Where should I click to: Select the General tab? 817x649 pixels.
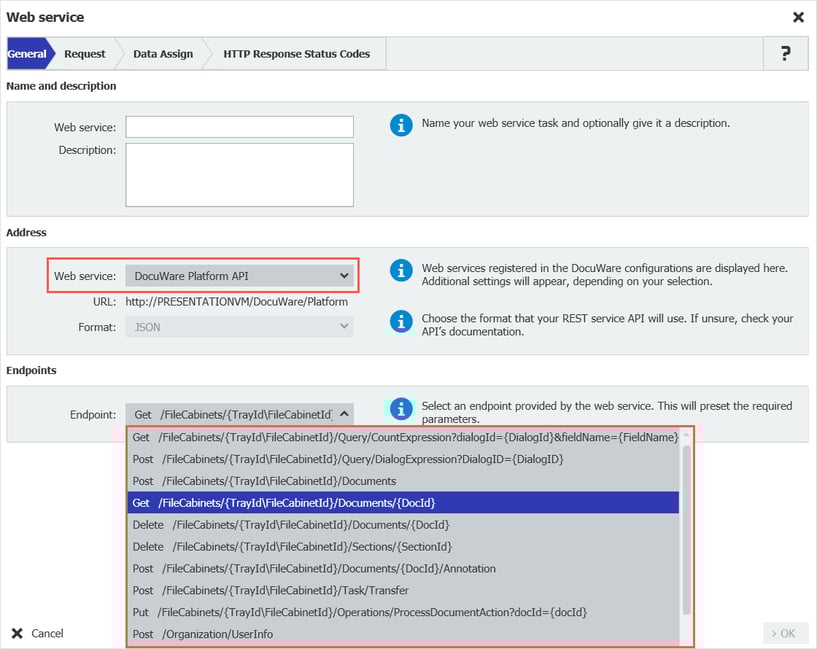point(27,53)
